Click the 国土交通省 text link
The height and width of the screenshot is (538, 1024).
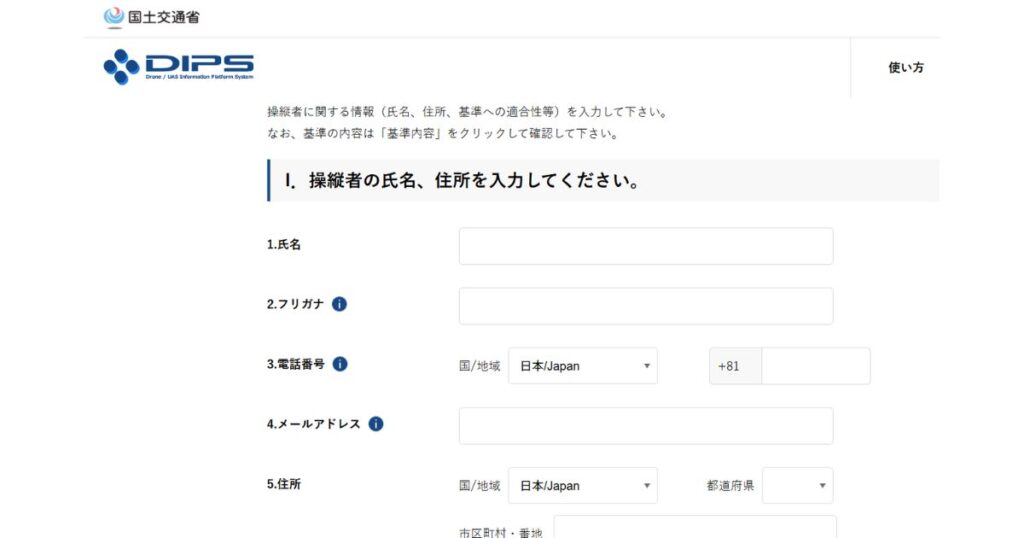tap(164, 17)
